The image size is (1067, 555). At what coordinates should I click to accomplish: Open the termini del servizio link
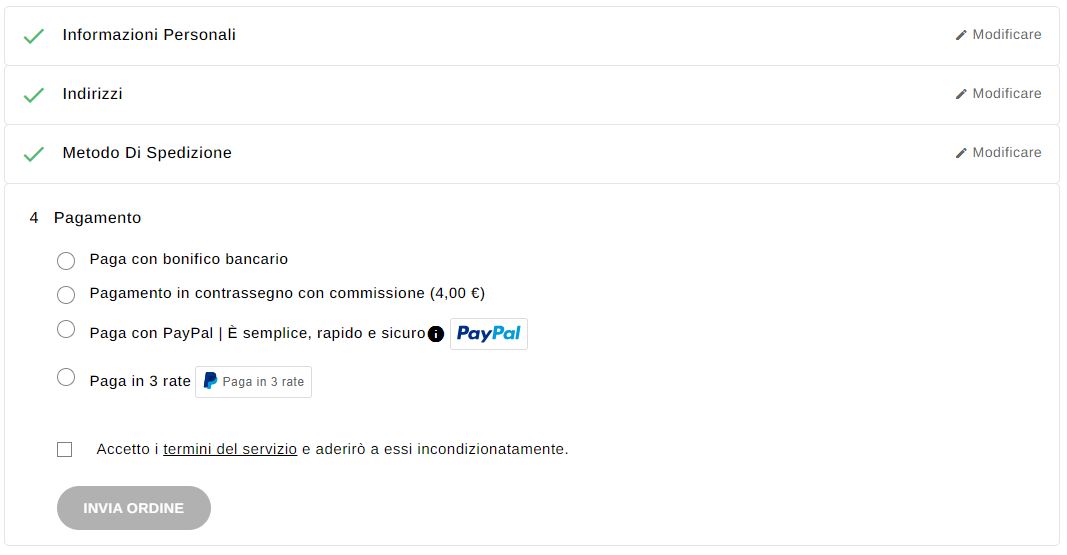(230, 450)
